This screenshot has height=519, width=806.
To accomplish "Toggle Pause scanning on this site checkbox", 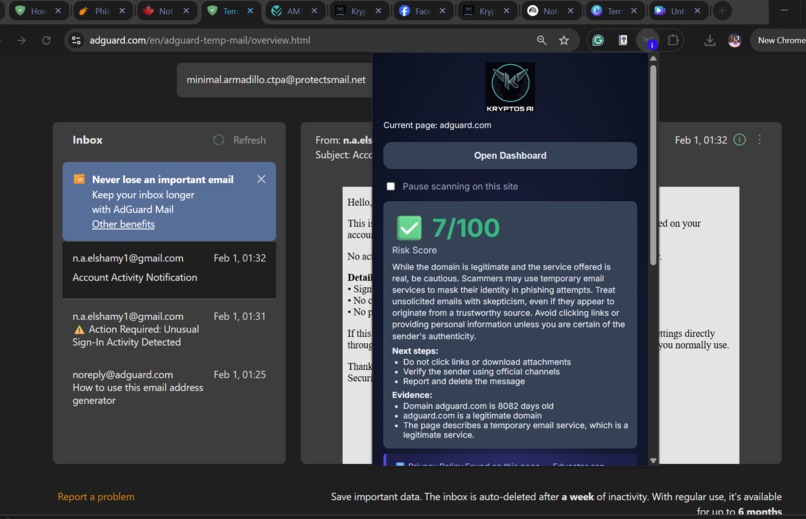I will pos(391,186).
